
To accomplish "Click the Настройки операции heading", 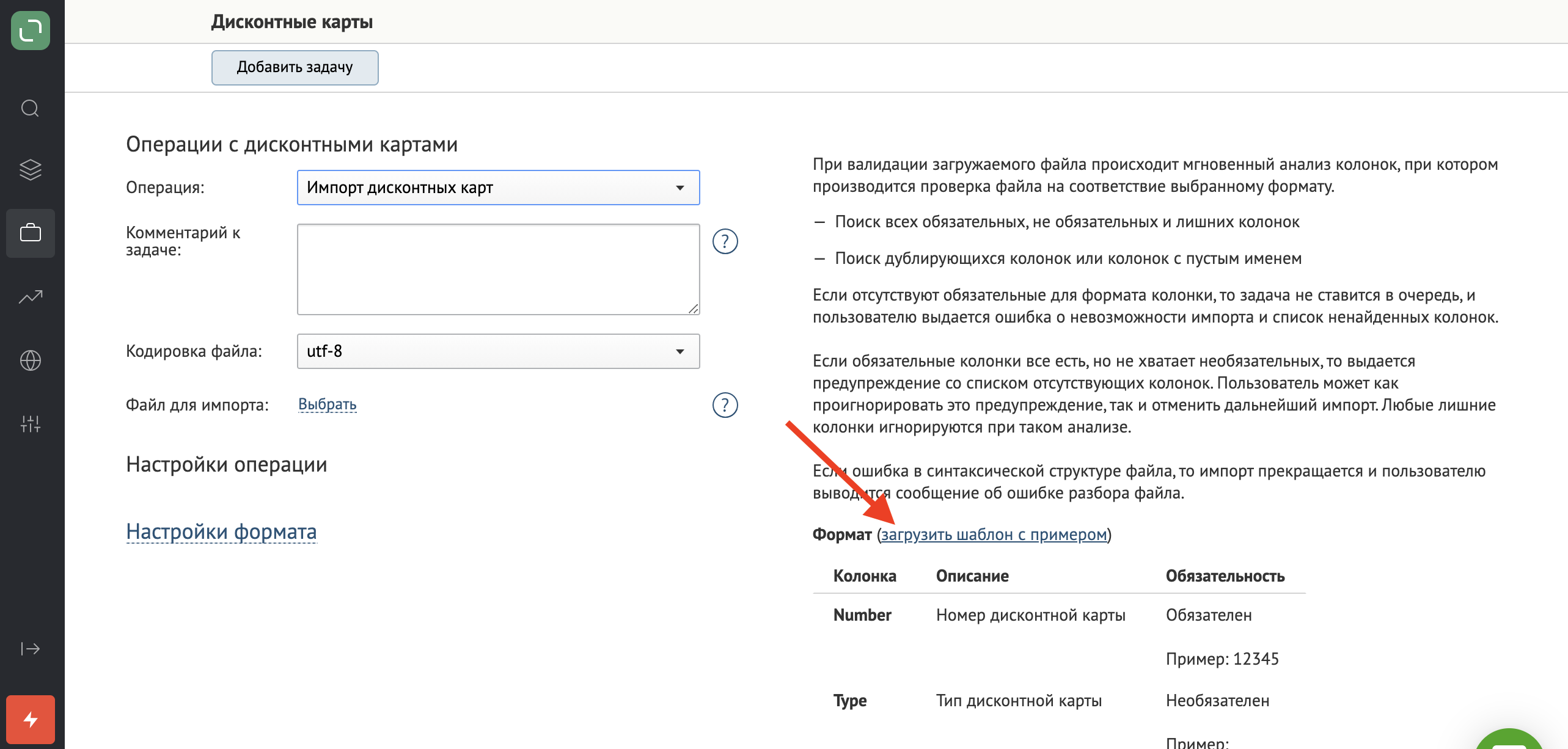I will click(227, 465).
